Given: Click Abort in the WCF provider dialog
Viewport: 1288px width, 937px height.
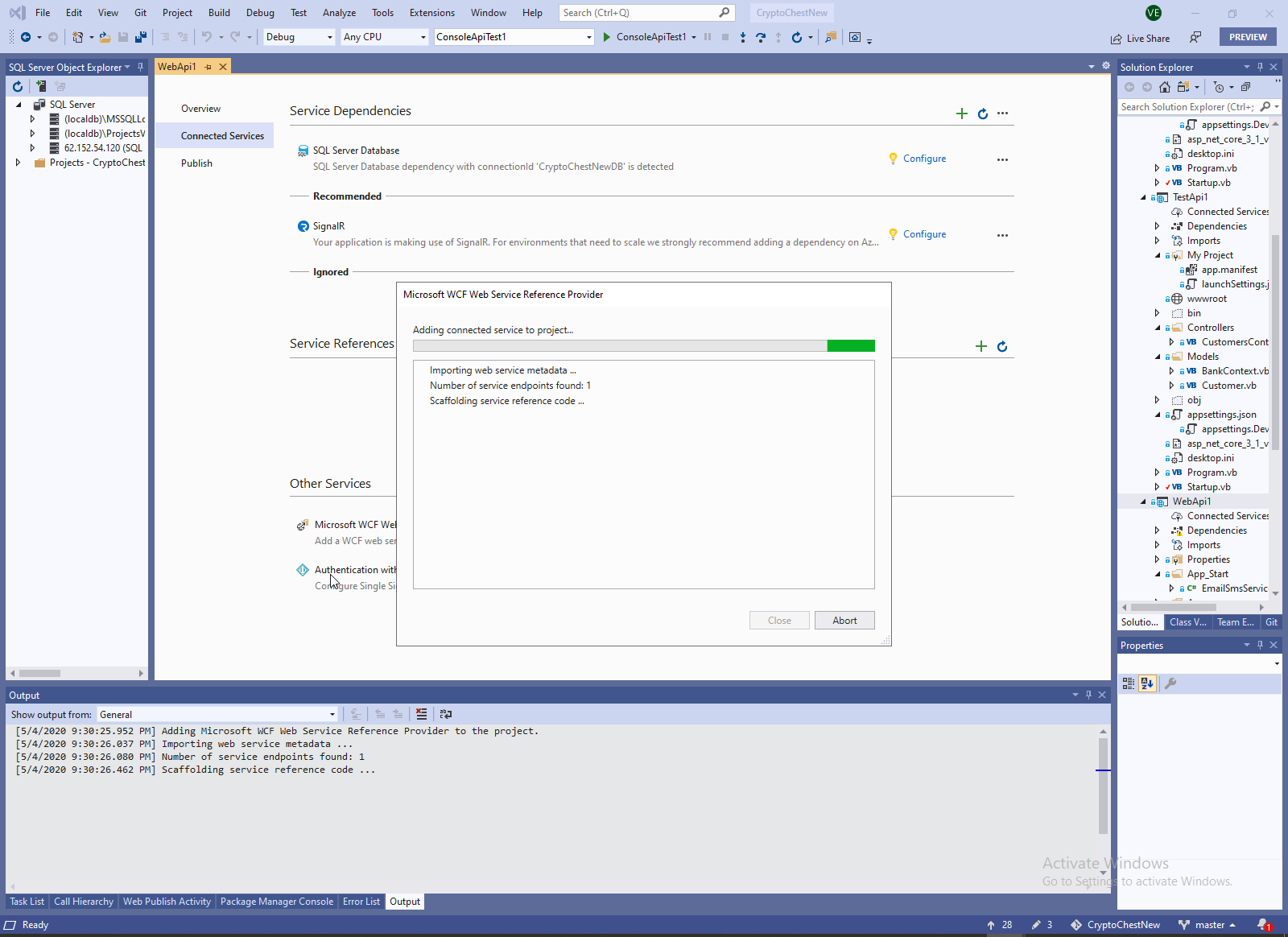Looking at the screenshot, I should pos(844,621).
